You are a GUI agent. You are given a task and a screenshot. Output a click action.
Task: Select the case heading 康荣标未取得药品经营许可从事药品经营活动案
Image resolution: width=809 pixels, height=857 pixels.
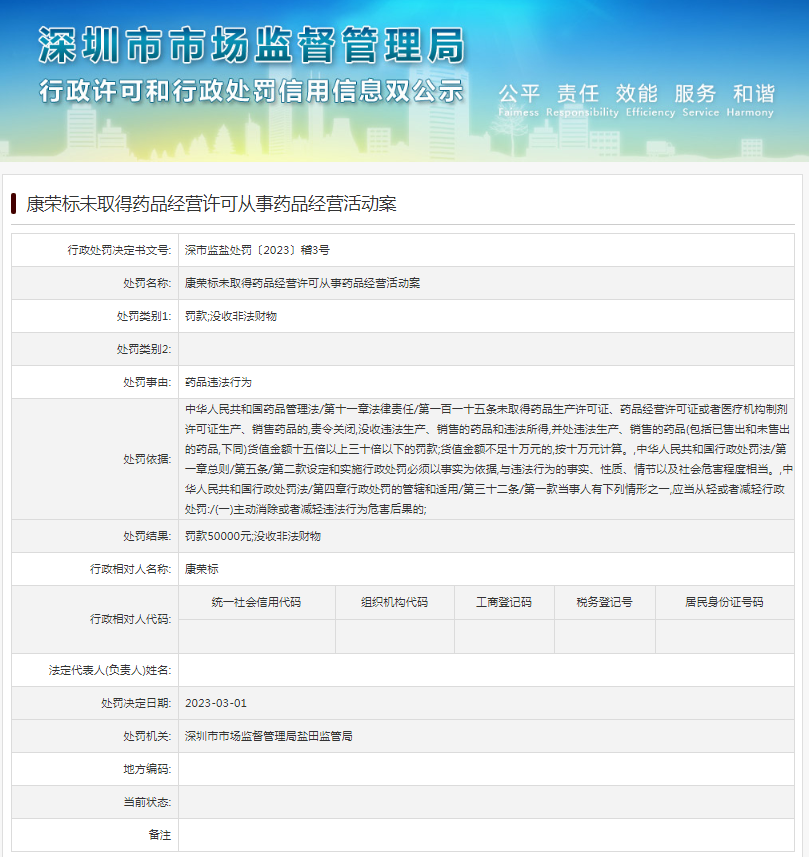point(211,204)
